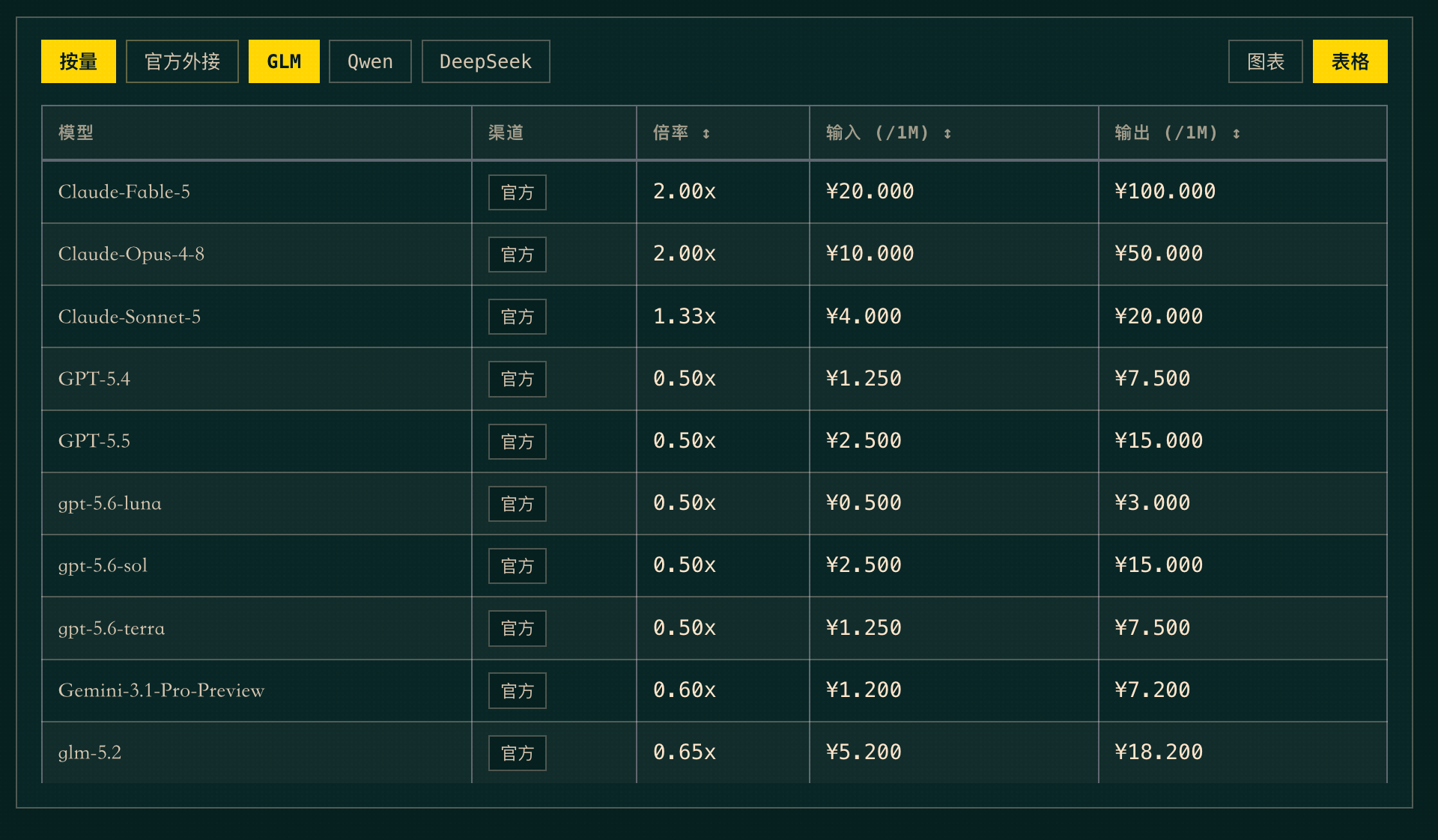The height and width of the screenshot is (840, 1438).
Task: Enable the Qwen filter chip
Action: pyautogui.click(x=370, y=61)
